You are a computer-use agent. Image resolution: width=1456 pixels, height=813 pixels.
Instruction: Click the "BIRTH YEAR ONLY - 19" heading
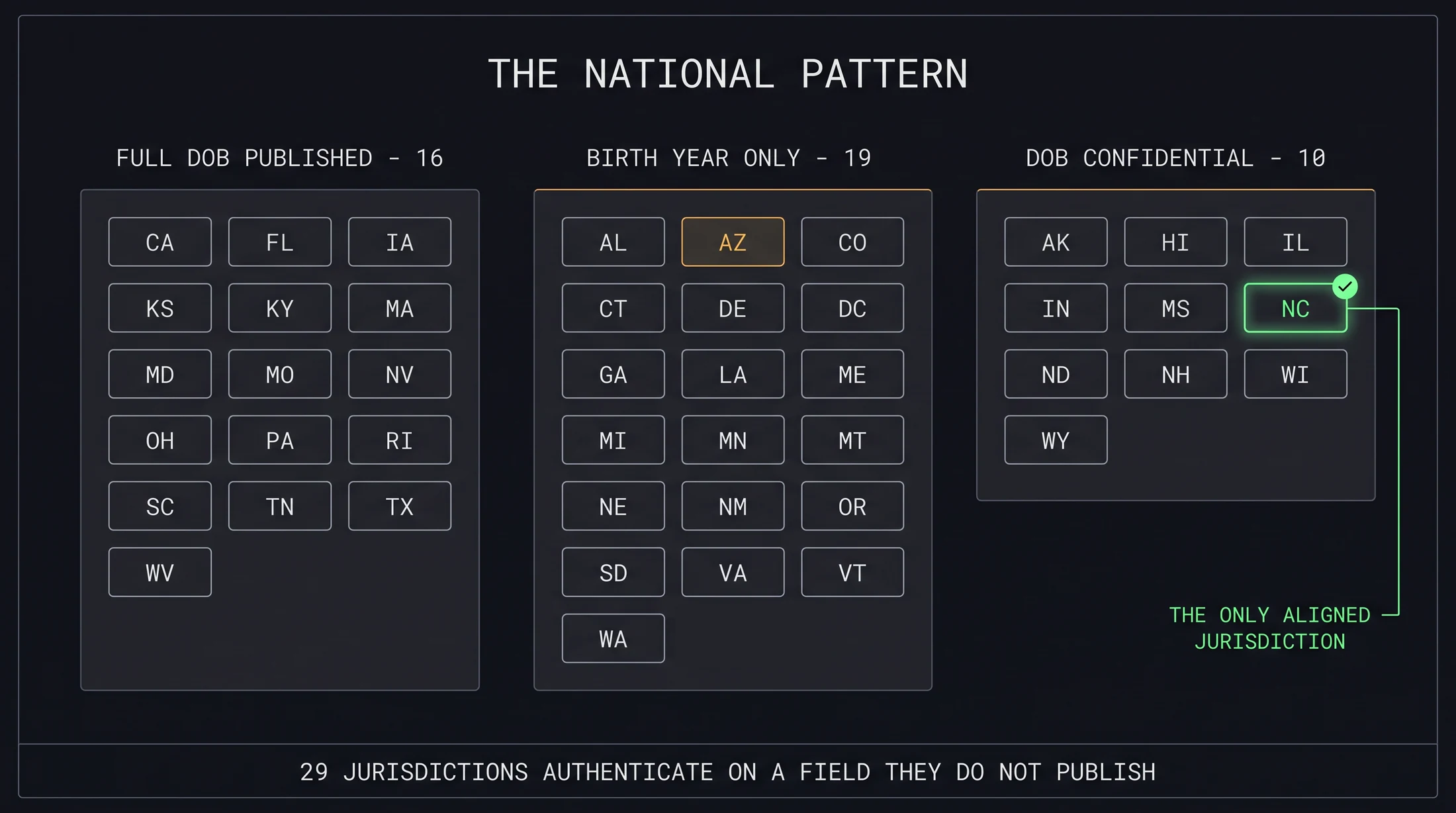pos(729,158)
